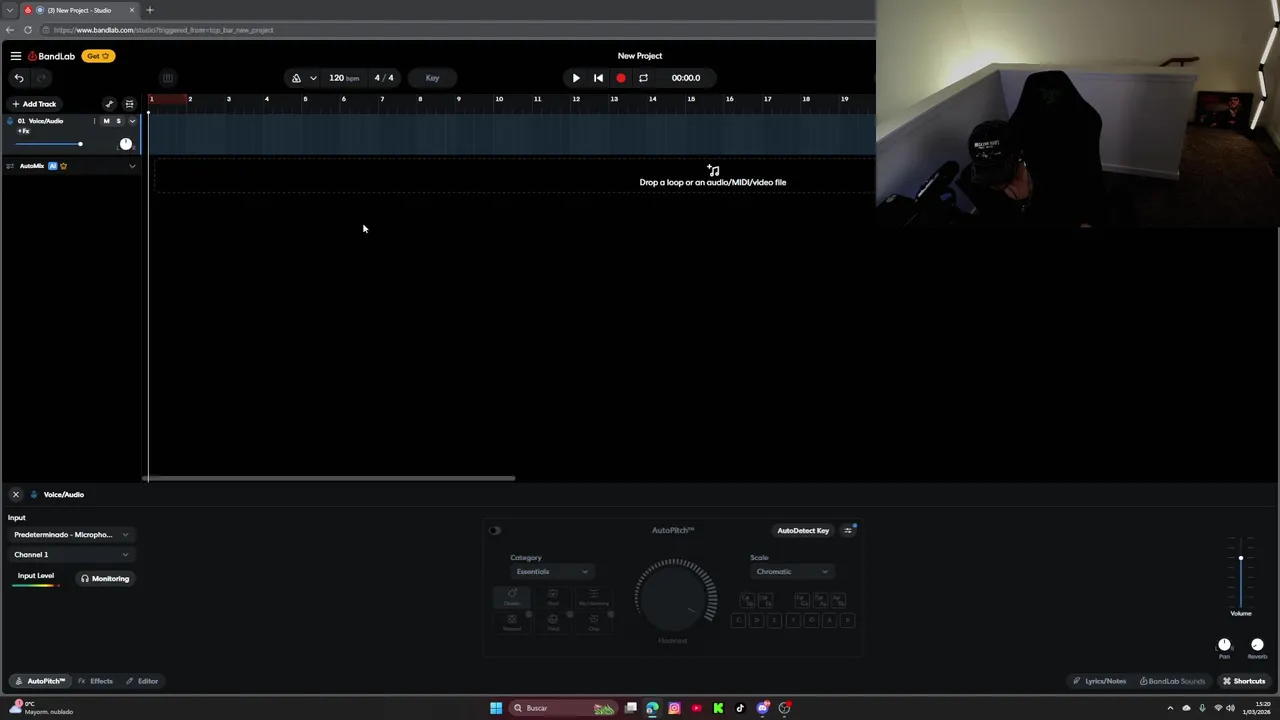
Task: Redo the last undone action
Action: pyautogui.click(x=41, y=78)
